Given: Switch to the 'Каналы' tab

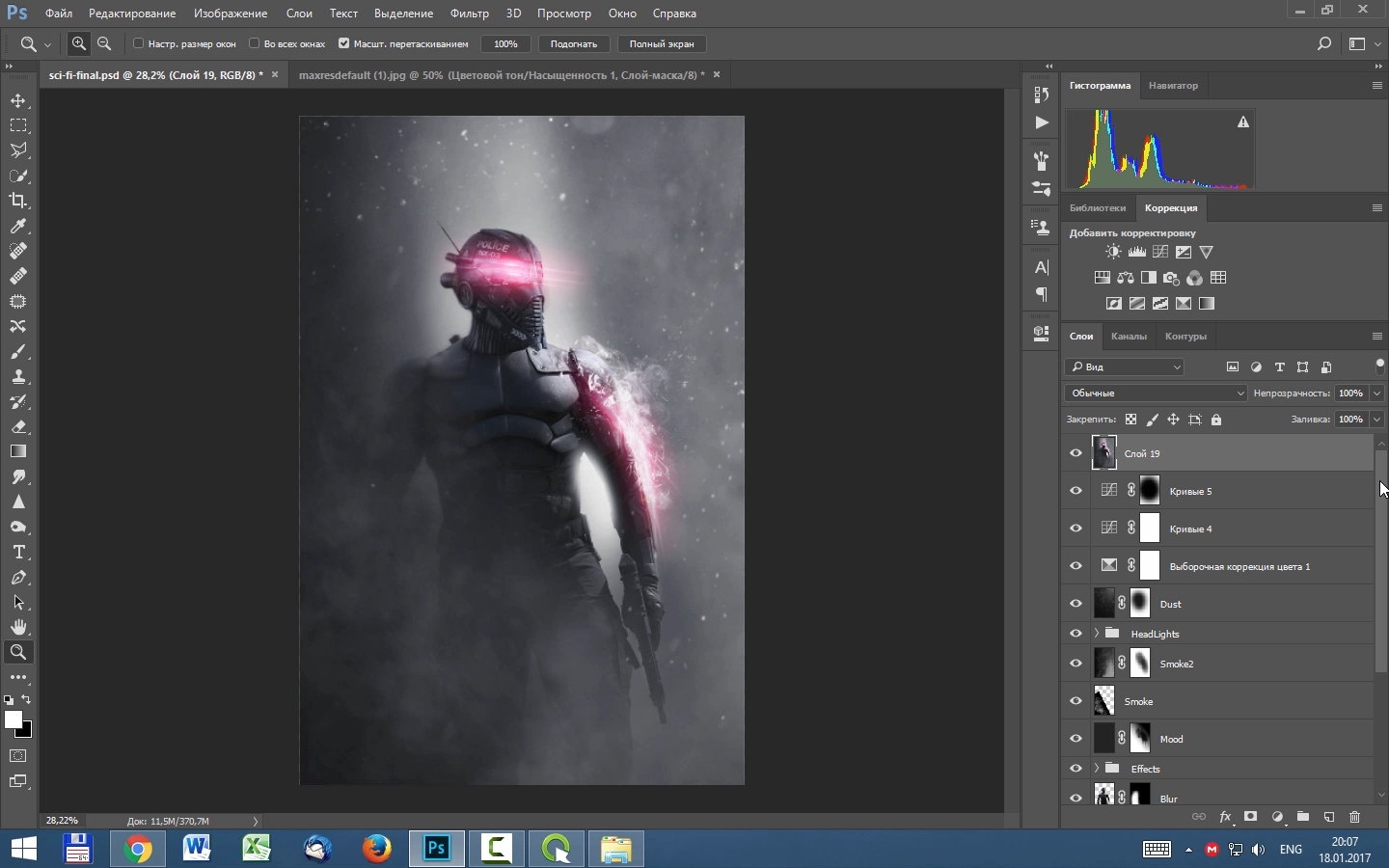Looking at the screenshot, I should point(1130,337).
